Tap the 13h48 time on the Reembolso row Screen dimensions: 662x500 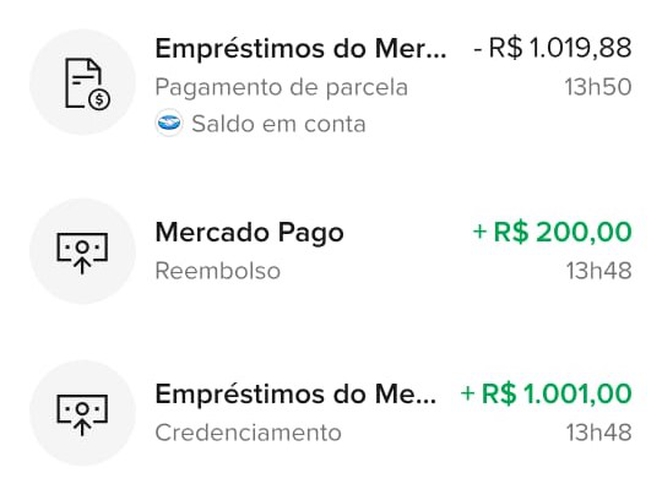click(x=598, y=271)
